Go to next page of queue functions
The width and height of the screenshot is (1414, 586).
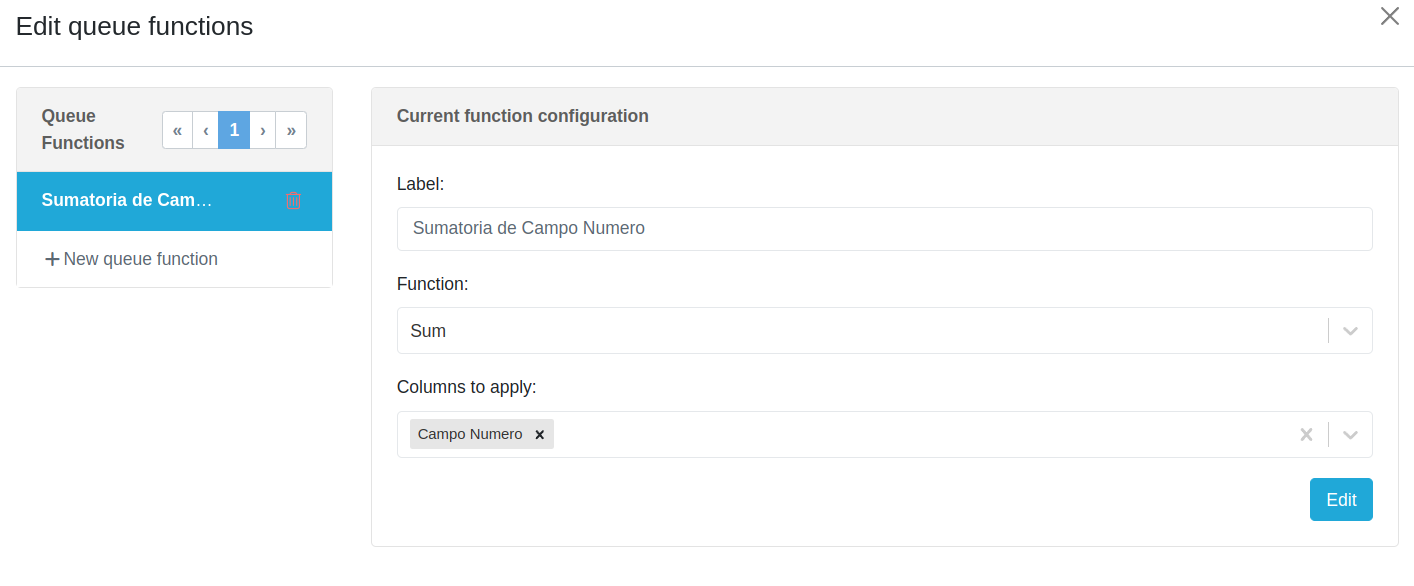(x=262, y=130)
